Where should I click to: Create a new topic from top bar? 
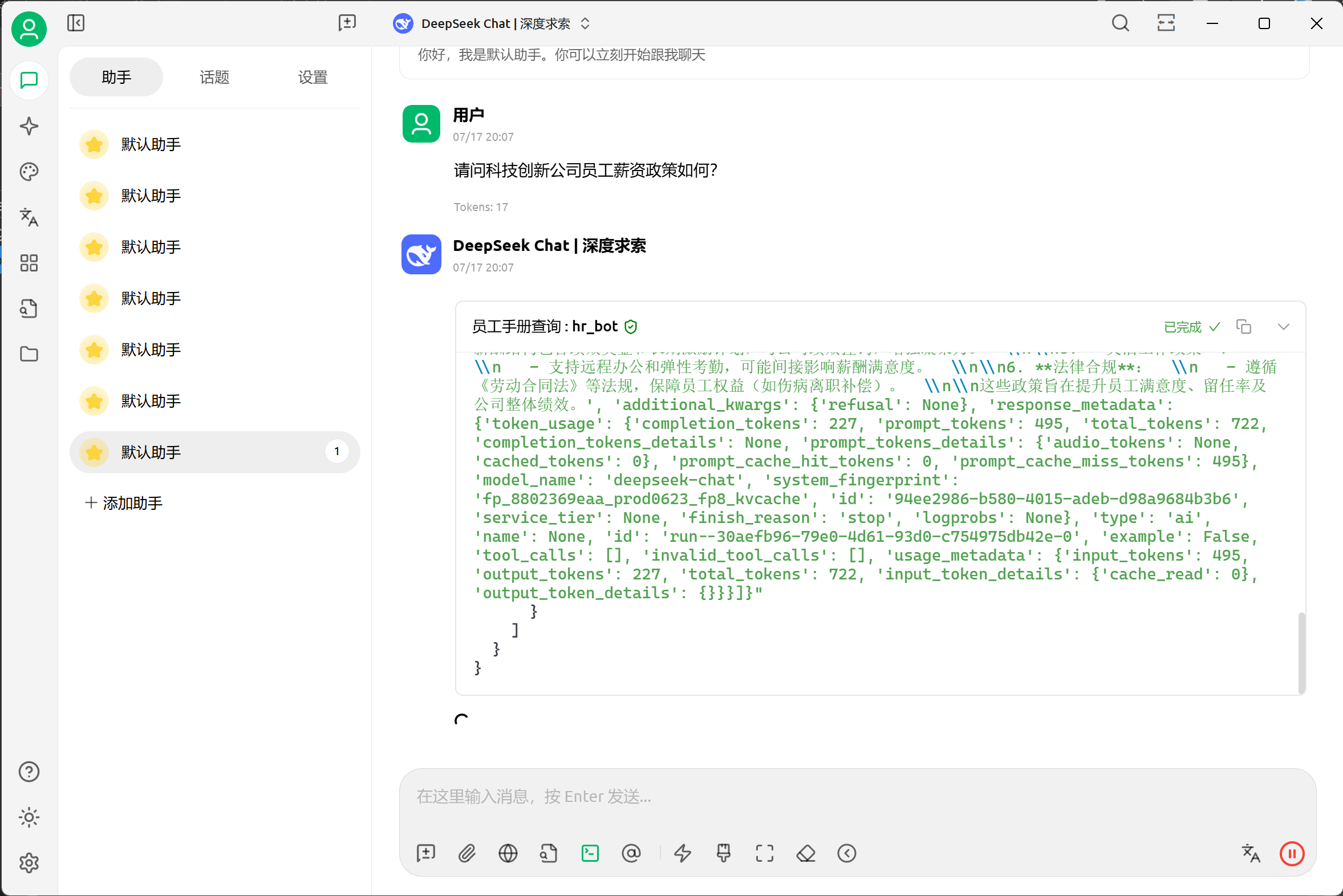coord(347,23)
